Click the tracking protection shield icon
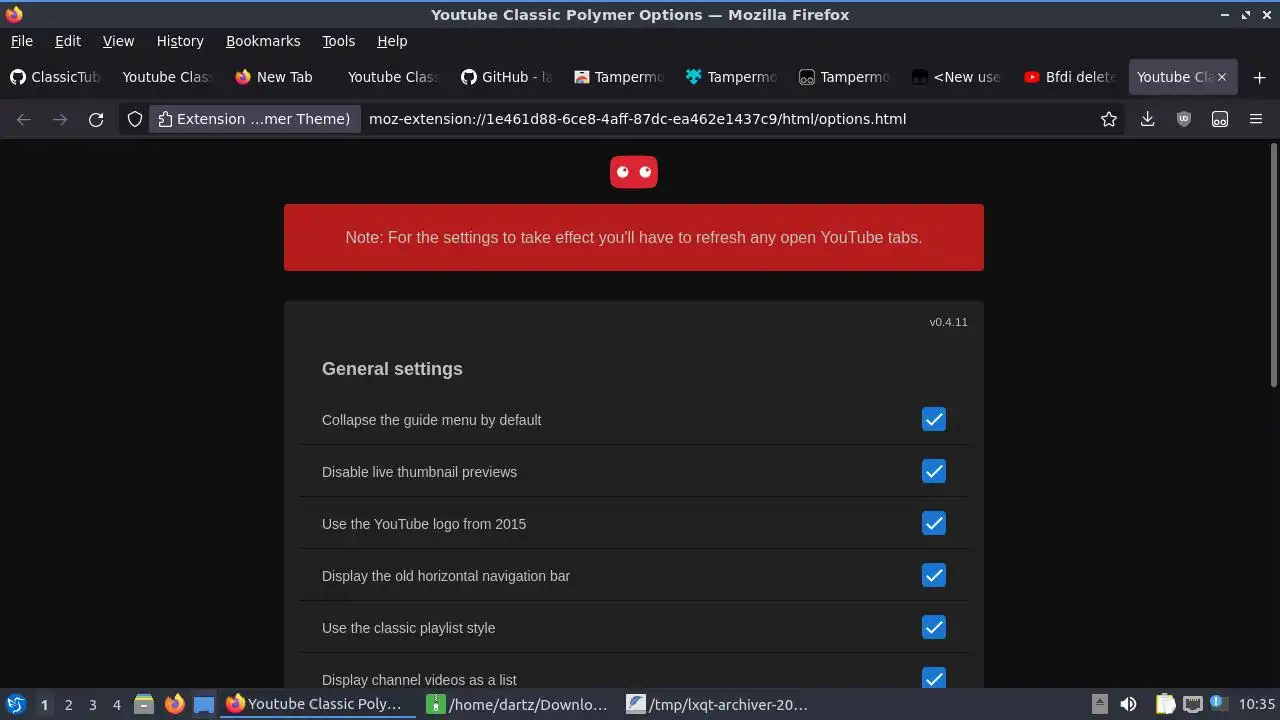This screenshot has width=1280, height=720. click(x=135, y=119)
